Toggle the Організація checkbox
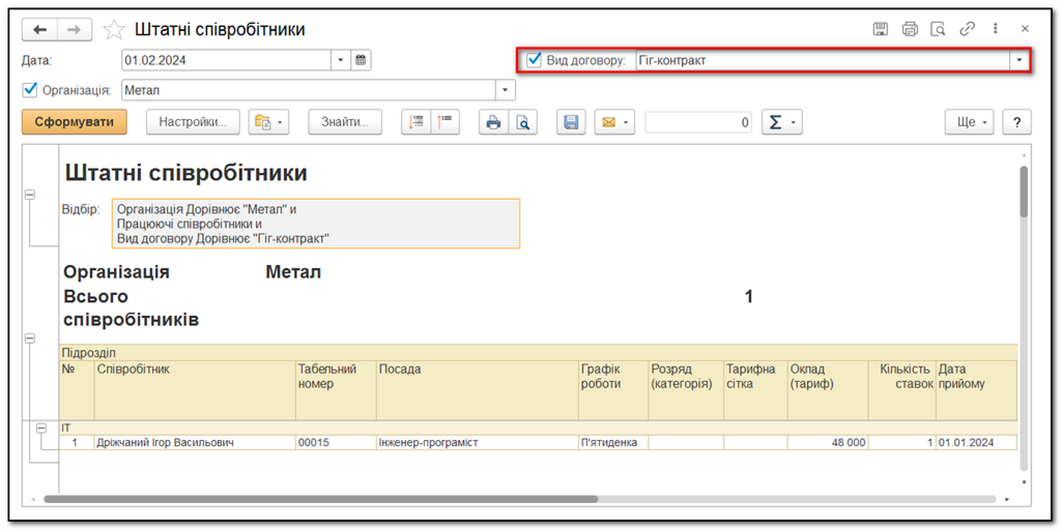 pos(30,90)
